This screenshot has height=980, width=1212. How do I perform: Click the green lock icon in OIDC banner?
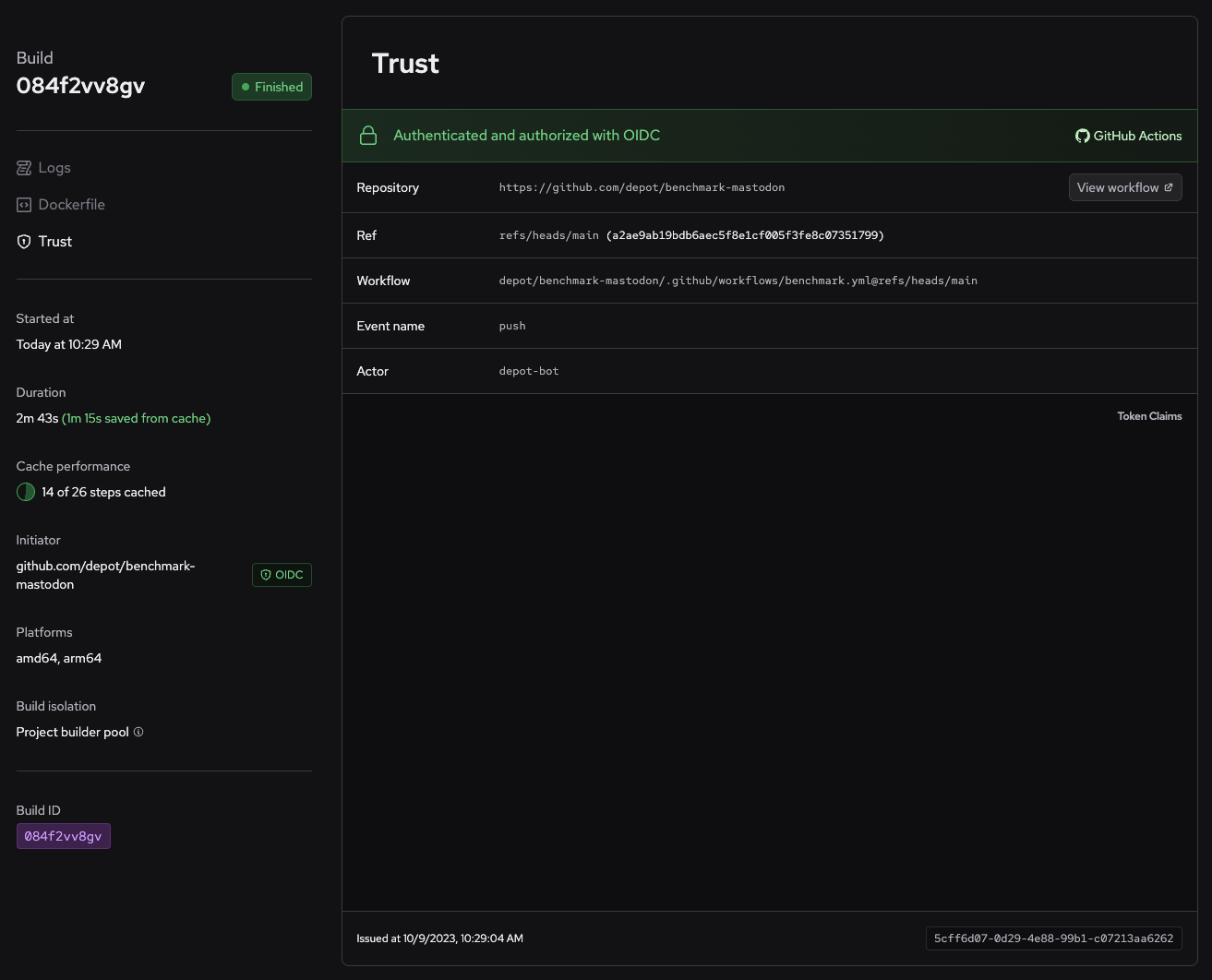click(368, 136)
